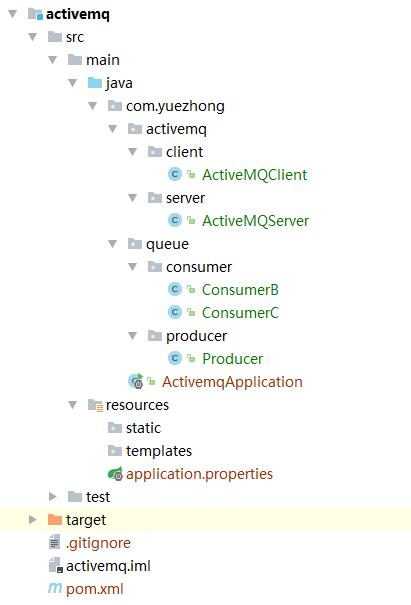Screen dimensions: 411x605
Task: Click the ActivemqApplication Spring Boot run icon
Action: pyautogui.click(x=135, y=381)
